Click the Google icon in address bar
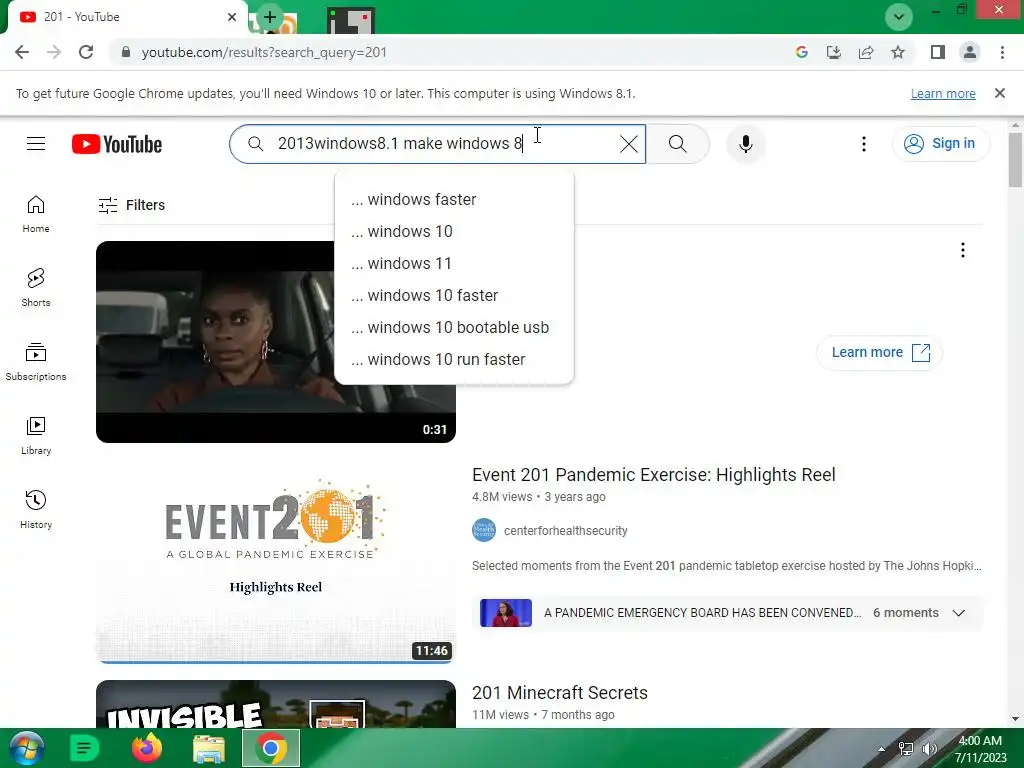1024x768 pixels. (x=802, y=52)
